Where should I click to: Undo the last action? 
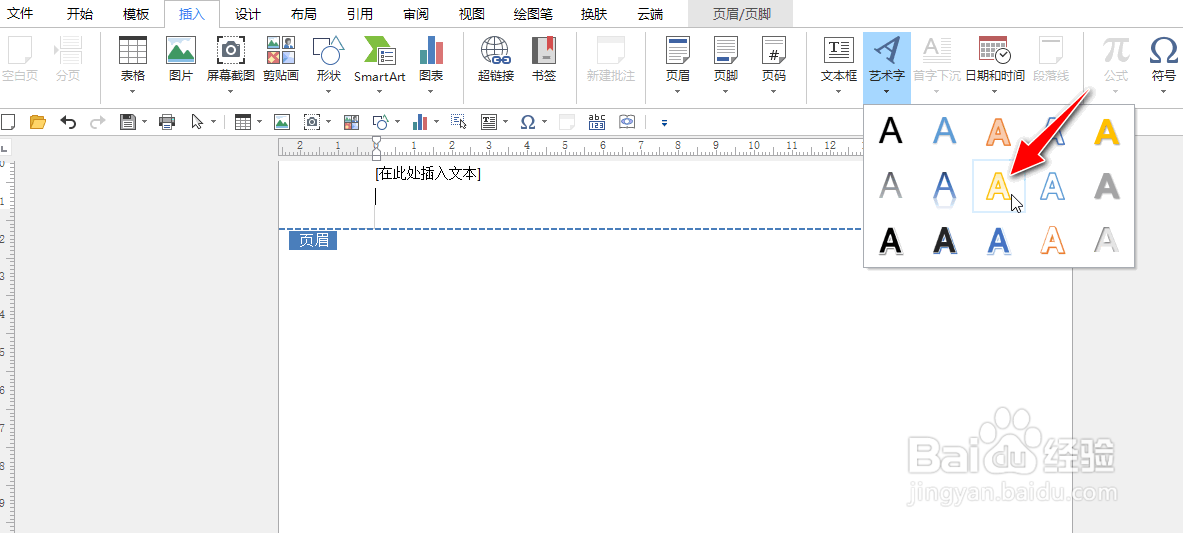(69, 122)
